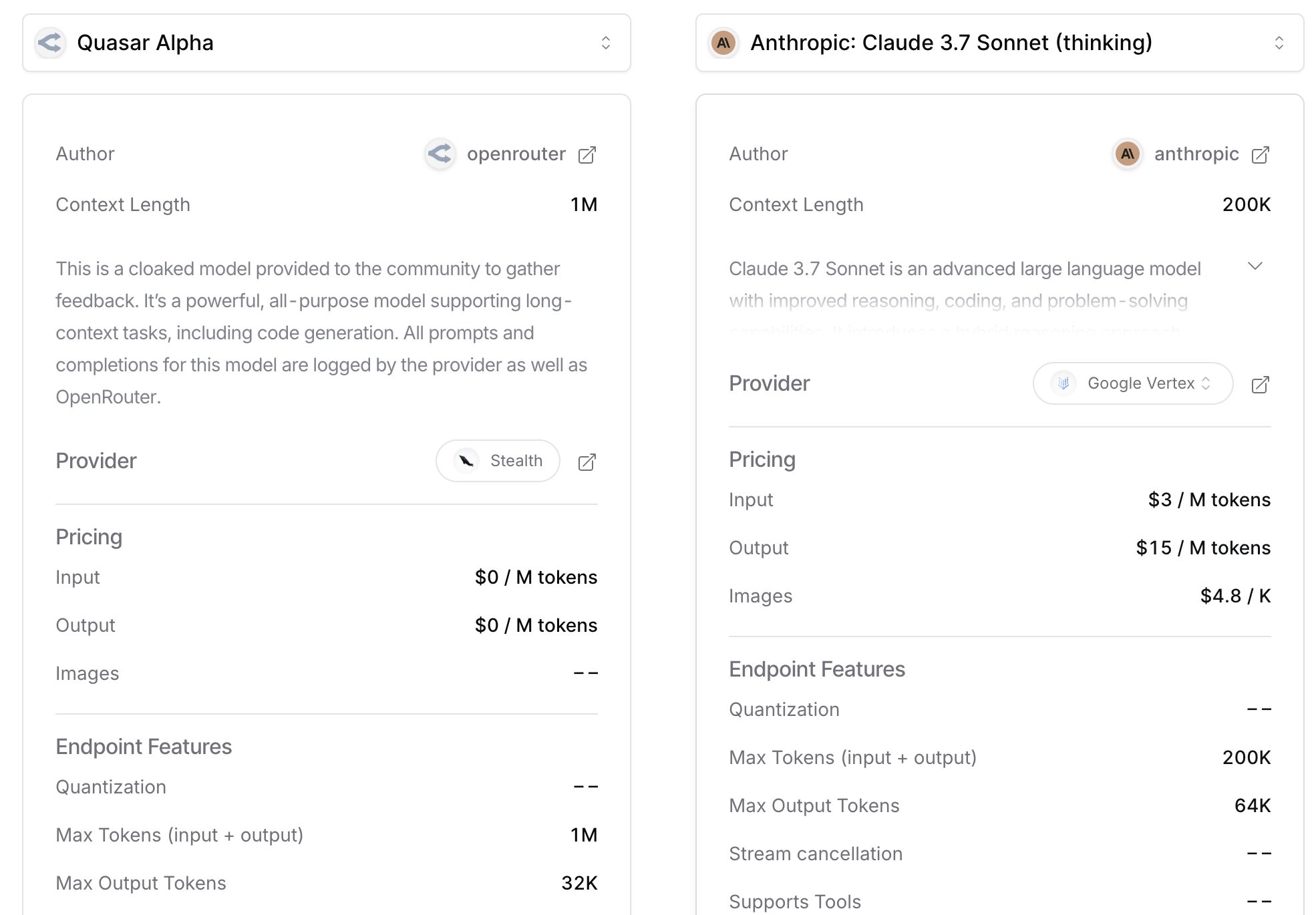Click the Google Vertex provider logo

(1063, 383)
